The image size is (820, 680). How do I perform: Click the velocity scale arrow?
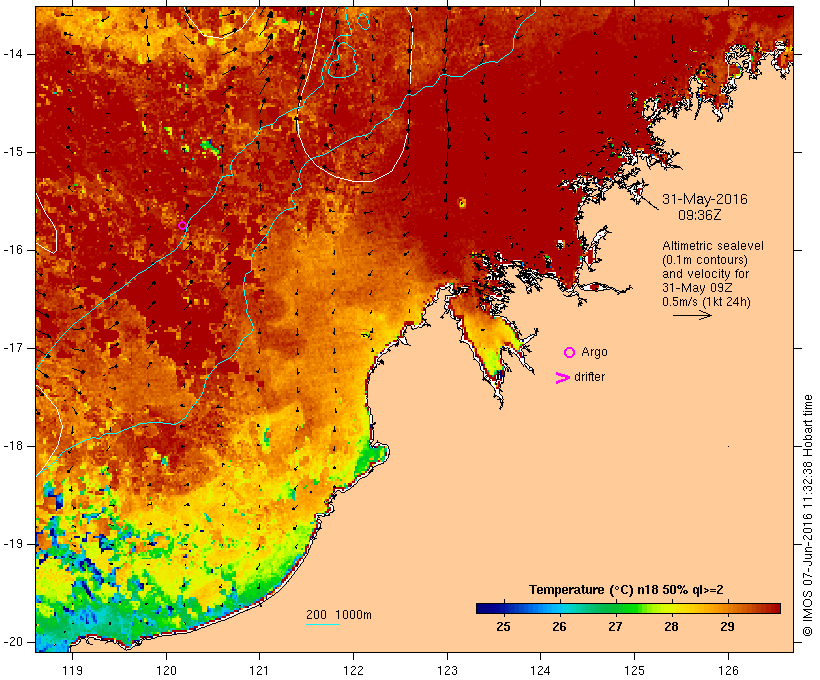[x=692, y=315]
